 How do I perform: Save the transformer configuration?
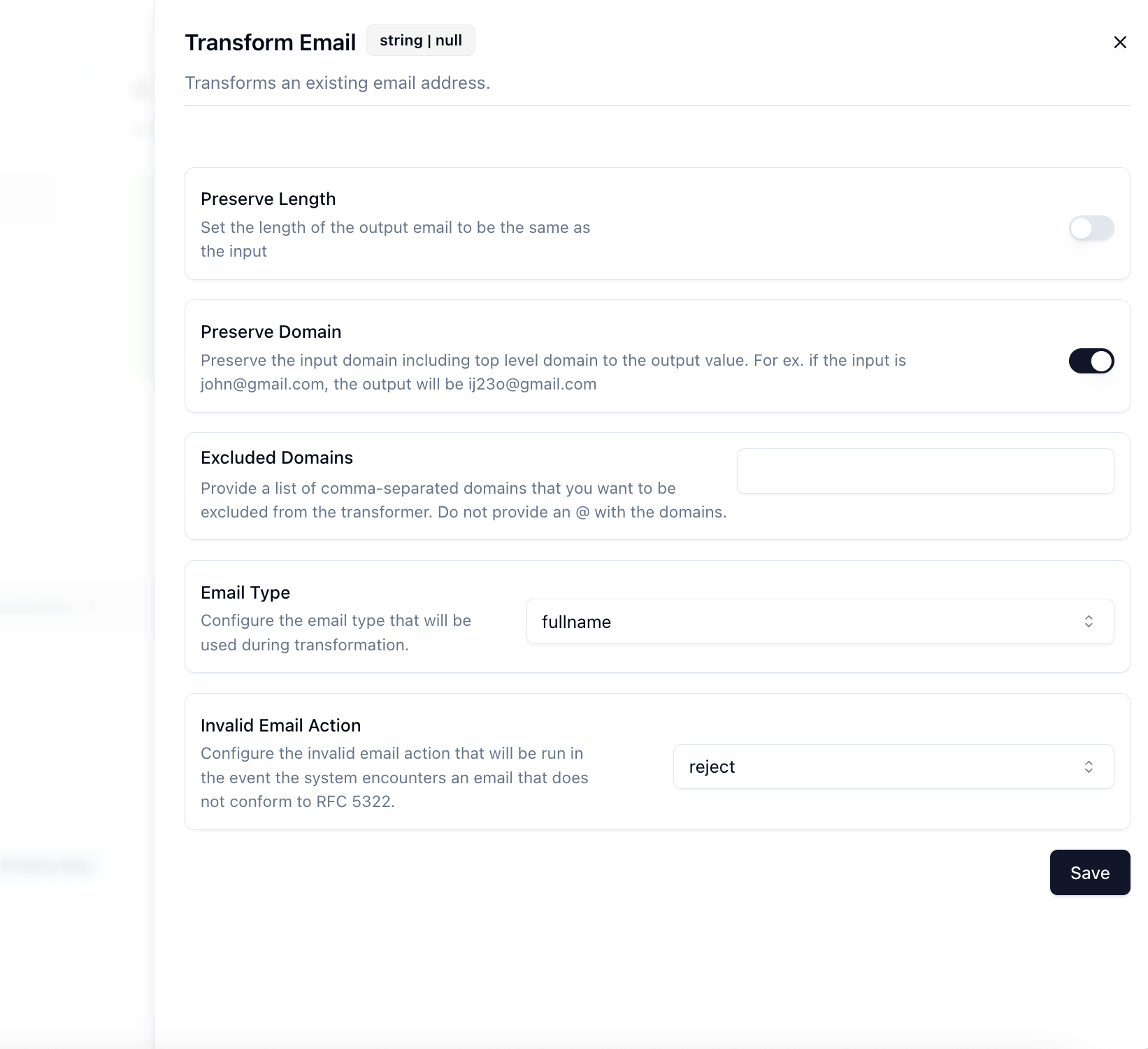click(x=1090, y=873)
